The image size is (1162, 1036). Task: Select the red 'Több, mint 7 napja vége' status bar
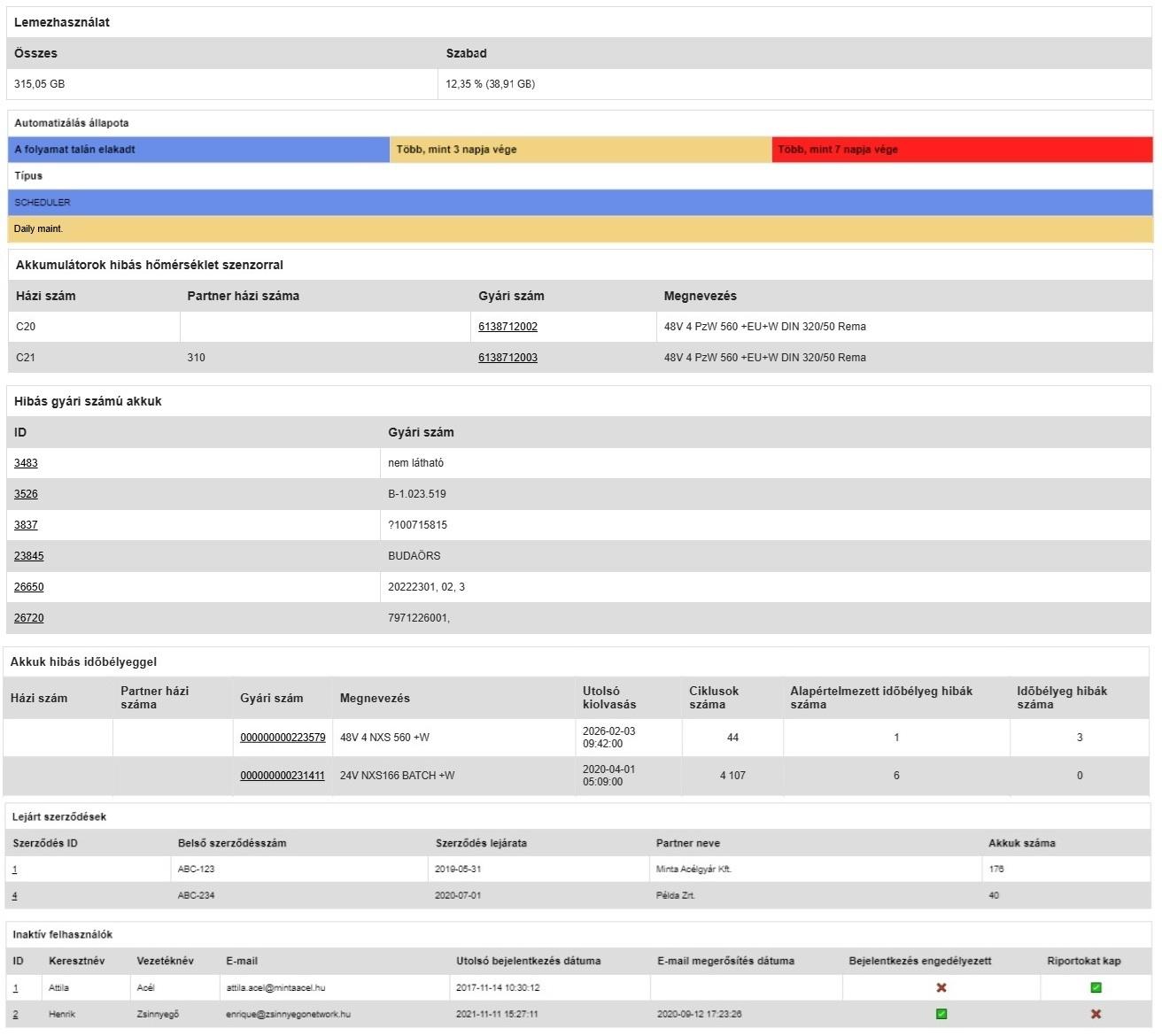pyautogui.click(x=961, y=149)
